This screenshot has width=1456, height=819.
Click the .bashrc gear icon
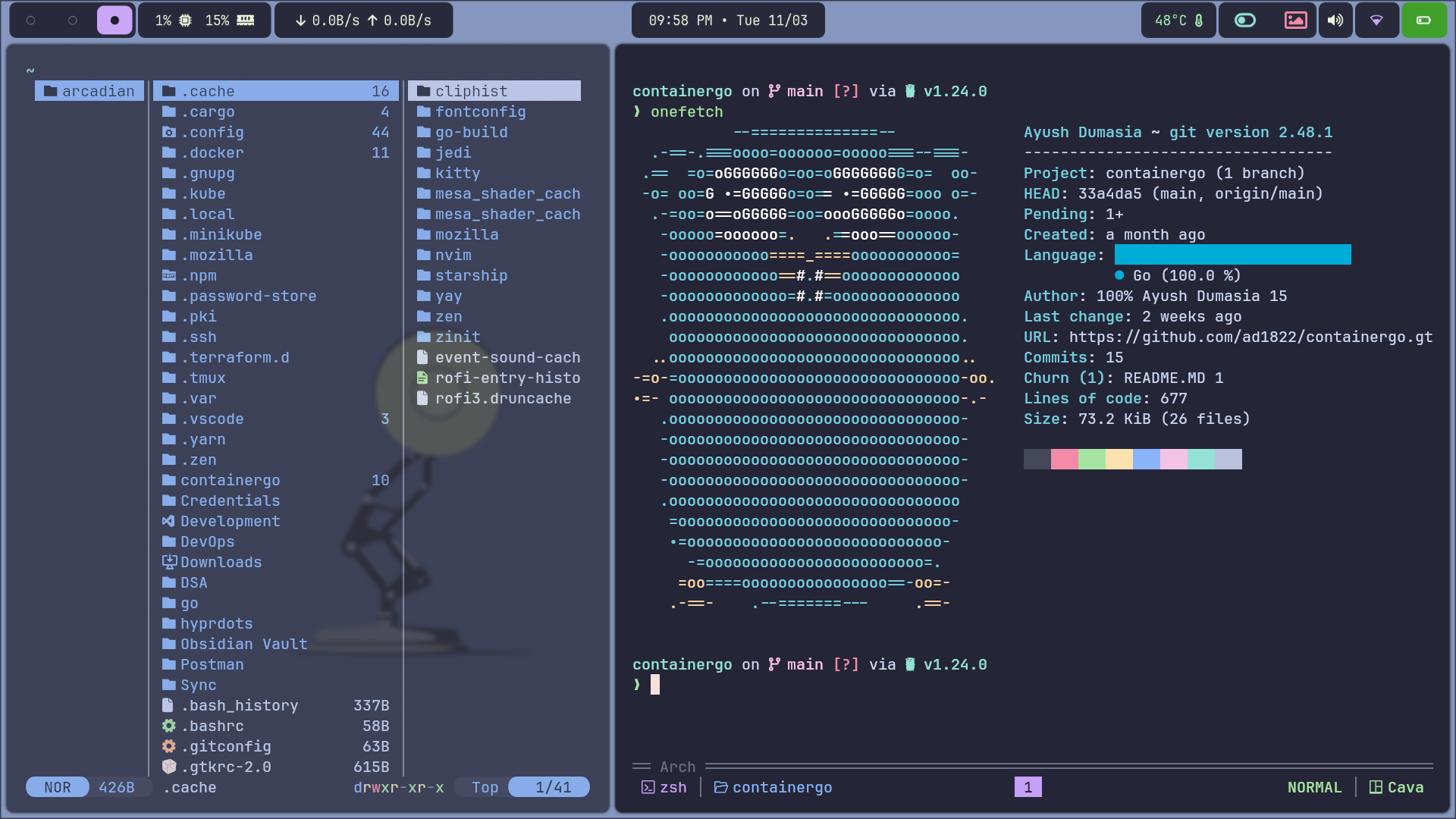169,726
